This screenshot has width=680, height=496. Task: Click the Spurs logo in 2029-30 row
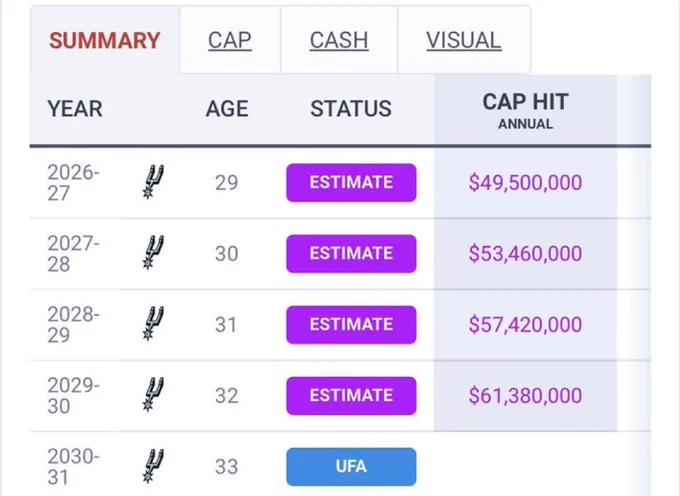point(153,395)
